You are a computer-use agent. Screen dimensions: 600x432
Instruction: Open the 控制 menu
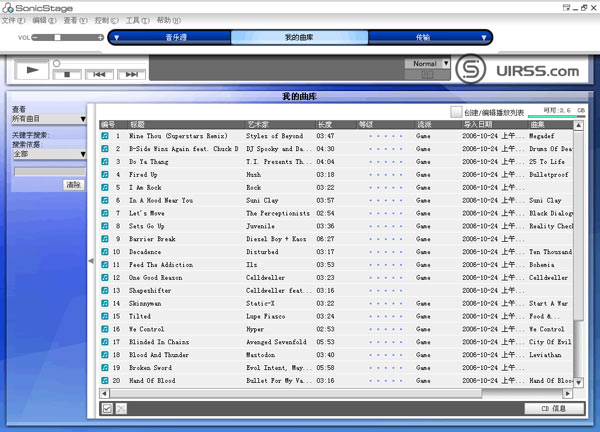106,20
